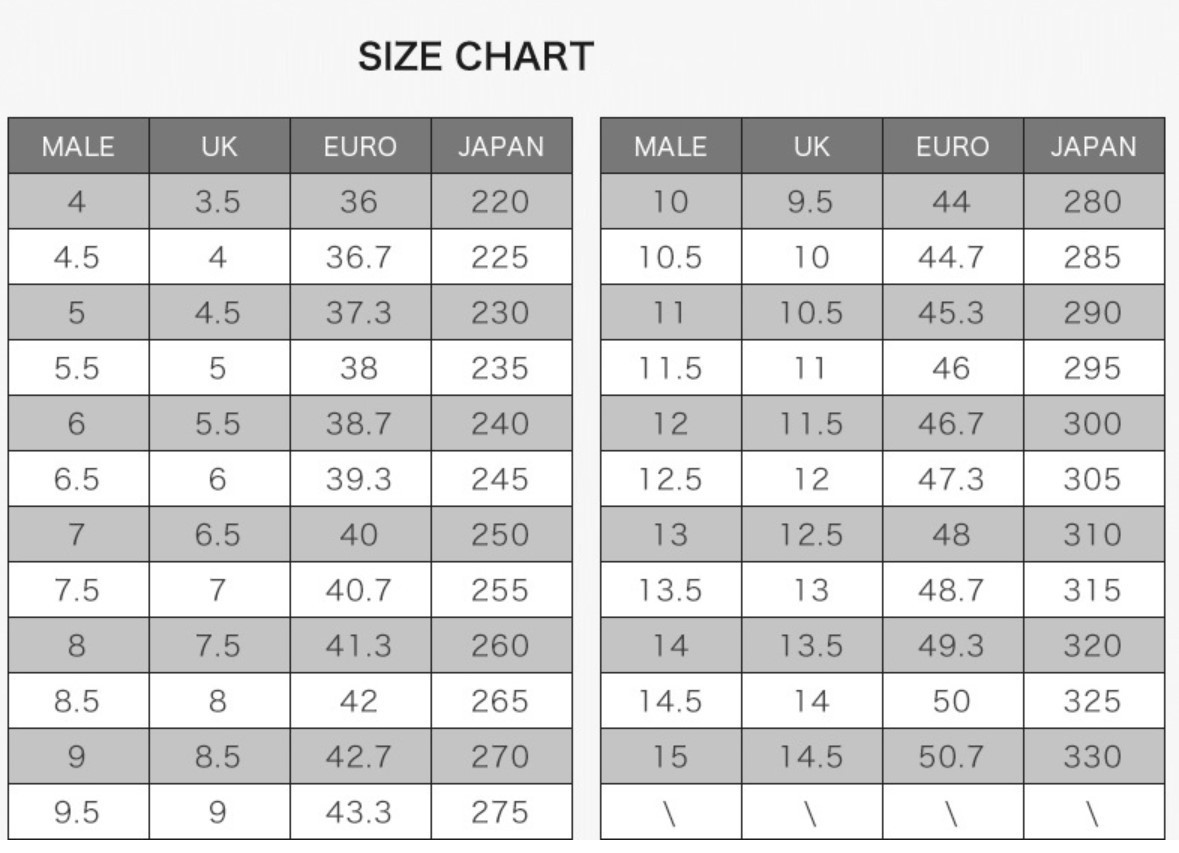The image size is (1179, 853).
Task: Select the Japan size 290 cell
Action: pos(1093,314)
